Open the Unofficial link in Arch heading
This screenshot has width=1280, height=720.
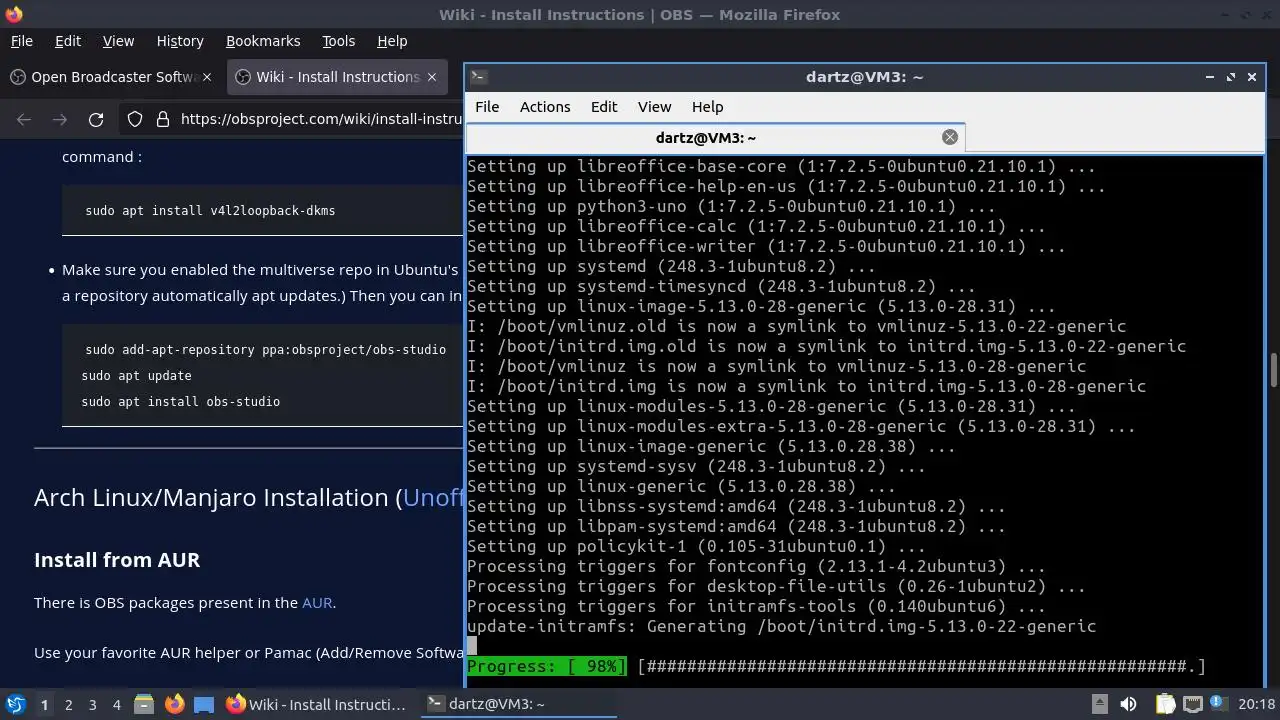[x=433, y=497]
